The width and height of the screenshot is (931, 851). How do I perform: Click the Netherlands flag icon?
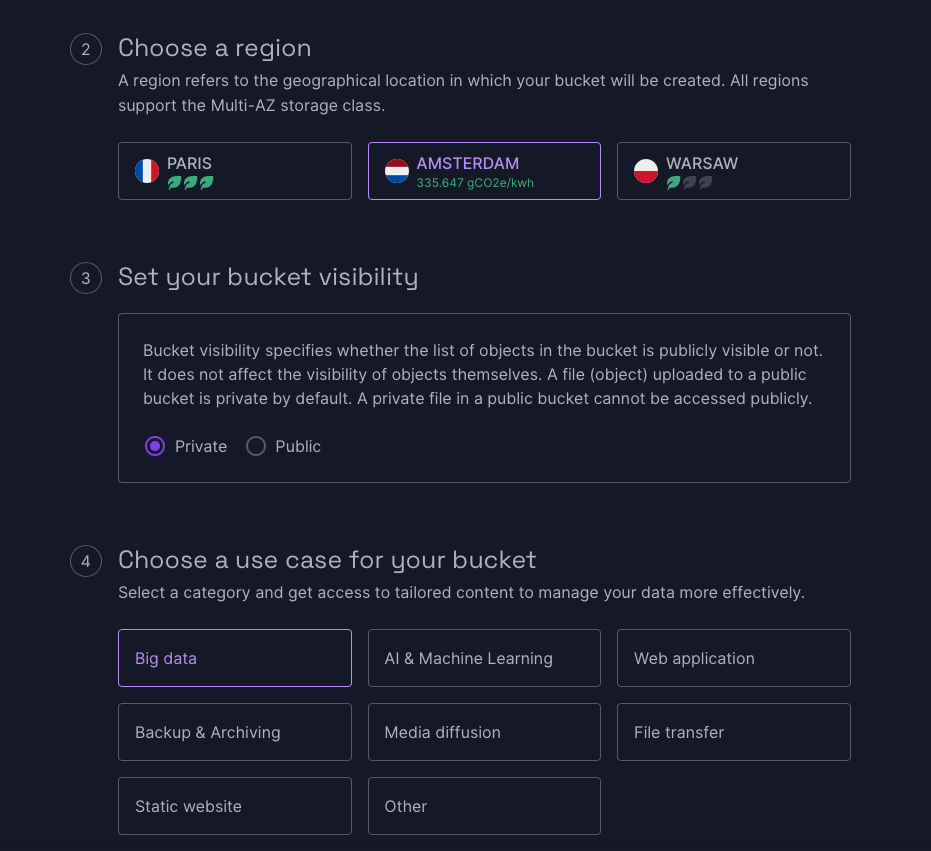coord(397,171)
